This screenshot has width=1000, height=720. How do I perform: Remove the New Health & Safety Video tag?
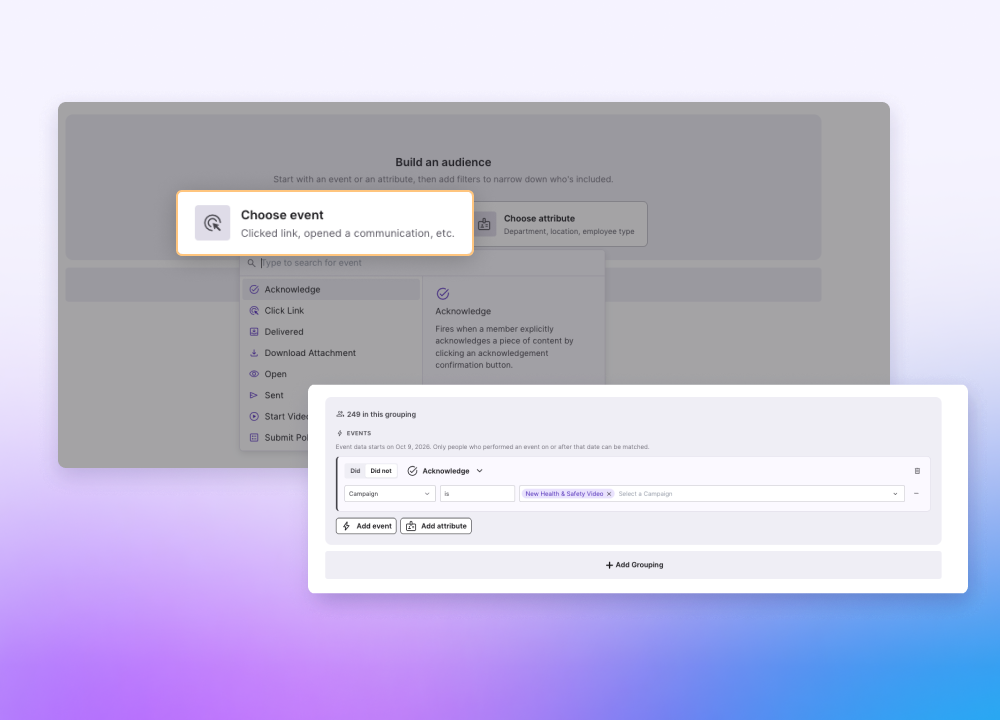[x=609, y=494]
